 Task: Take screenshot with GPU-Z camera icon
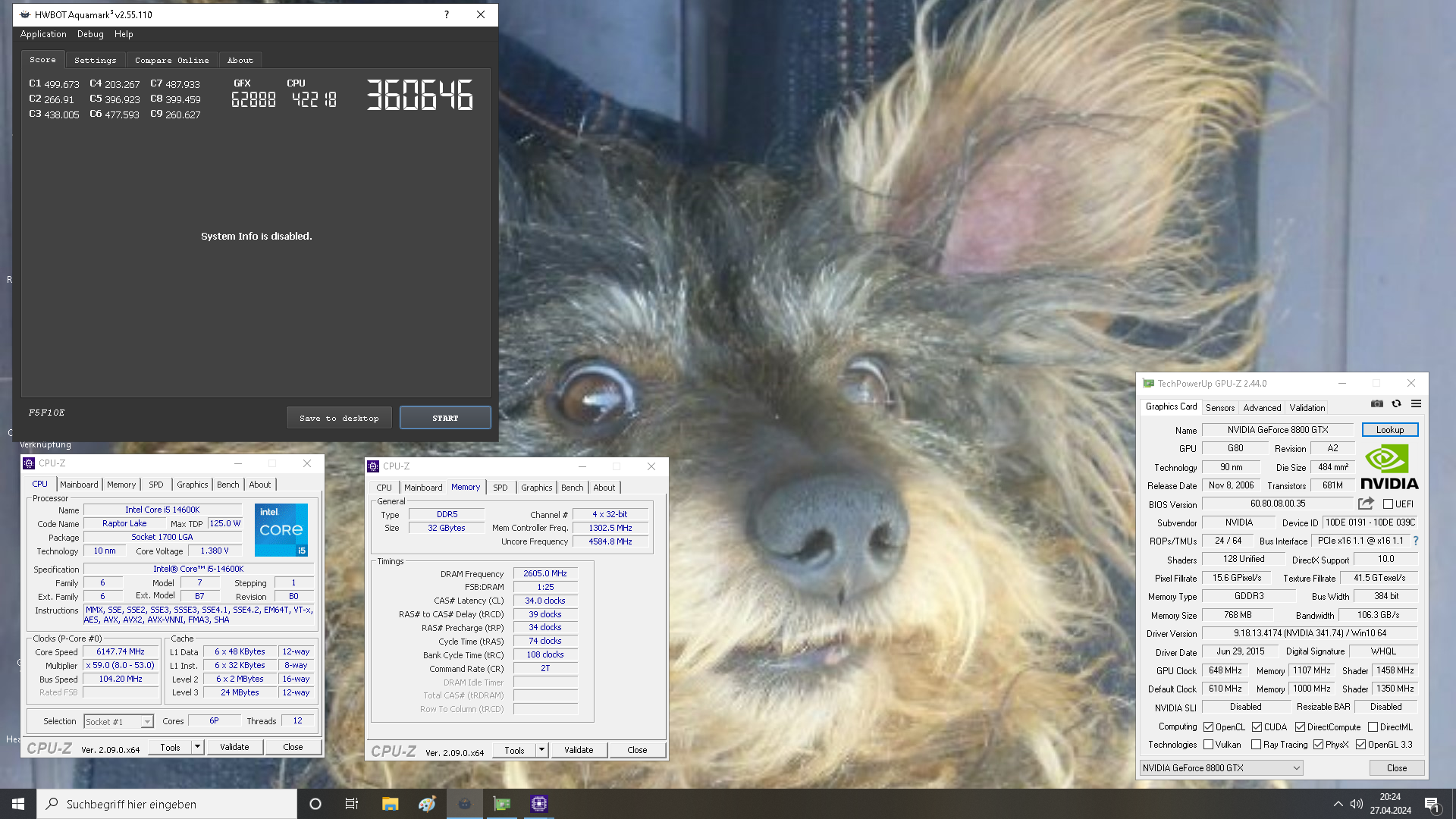click(x=1377, y=404)
